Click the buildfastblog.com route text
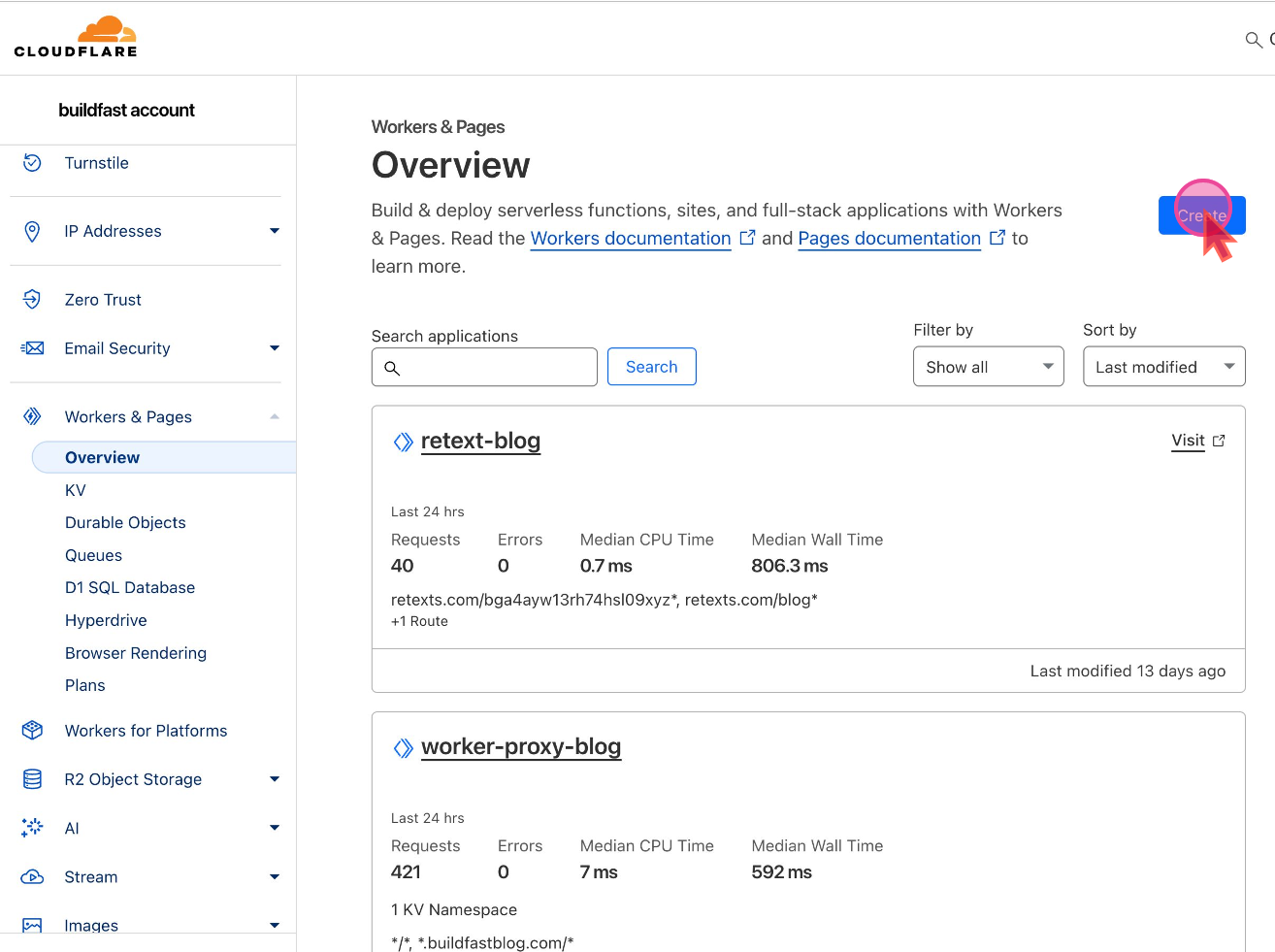This screenshot has width=1275, height=952. [482, 943]
